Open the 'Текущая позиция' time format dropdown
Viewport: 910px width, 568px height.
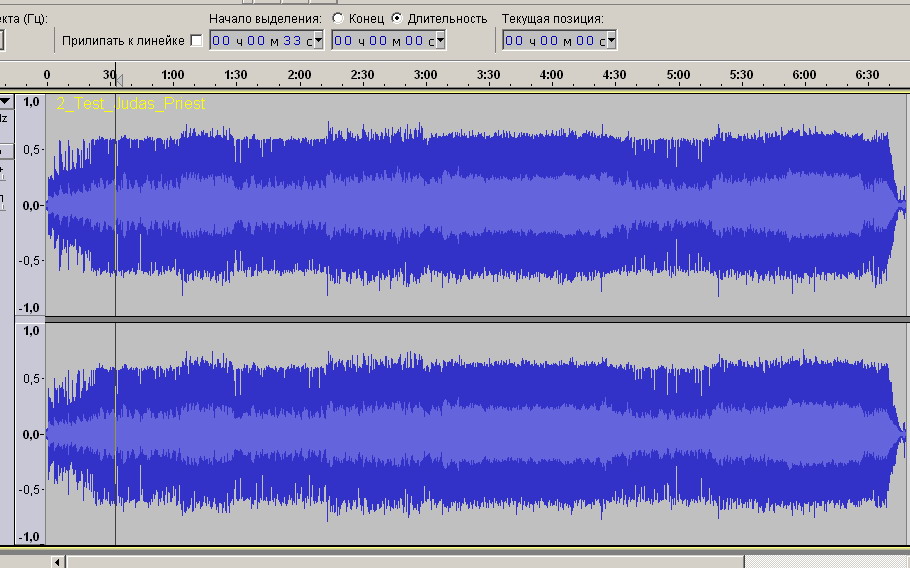[x=611, y=41]
